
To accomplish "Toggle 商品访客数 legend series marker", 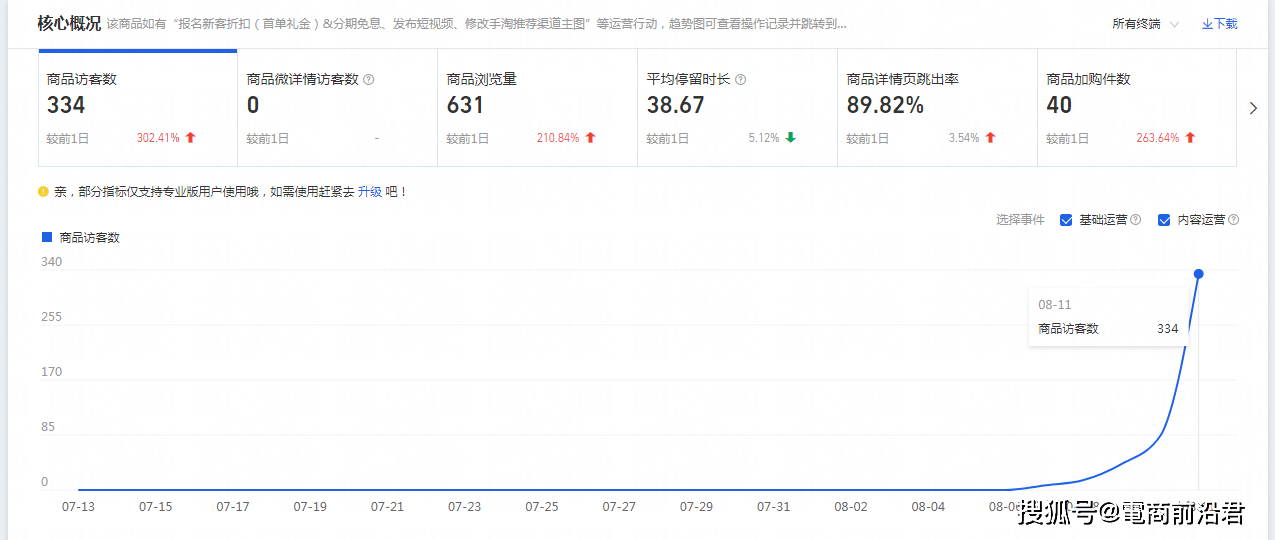I will [x=46, y=238].
